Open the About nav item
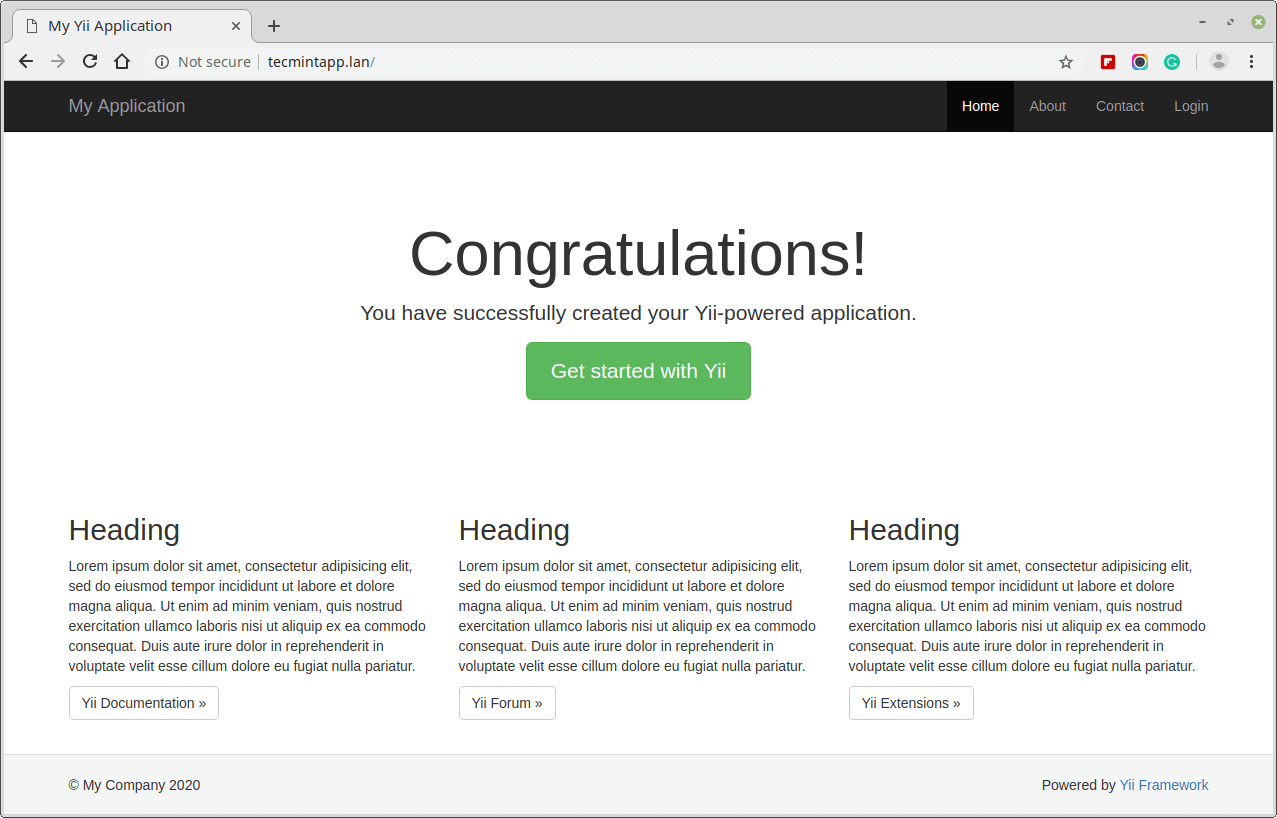Image resolution: width=1277 pixels, height=818 pixels. point(1047,106)
